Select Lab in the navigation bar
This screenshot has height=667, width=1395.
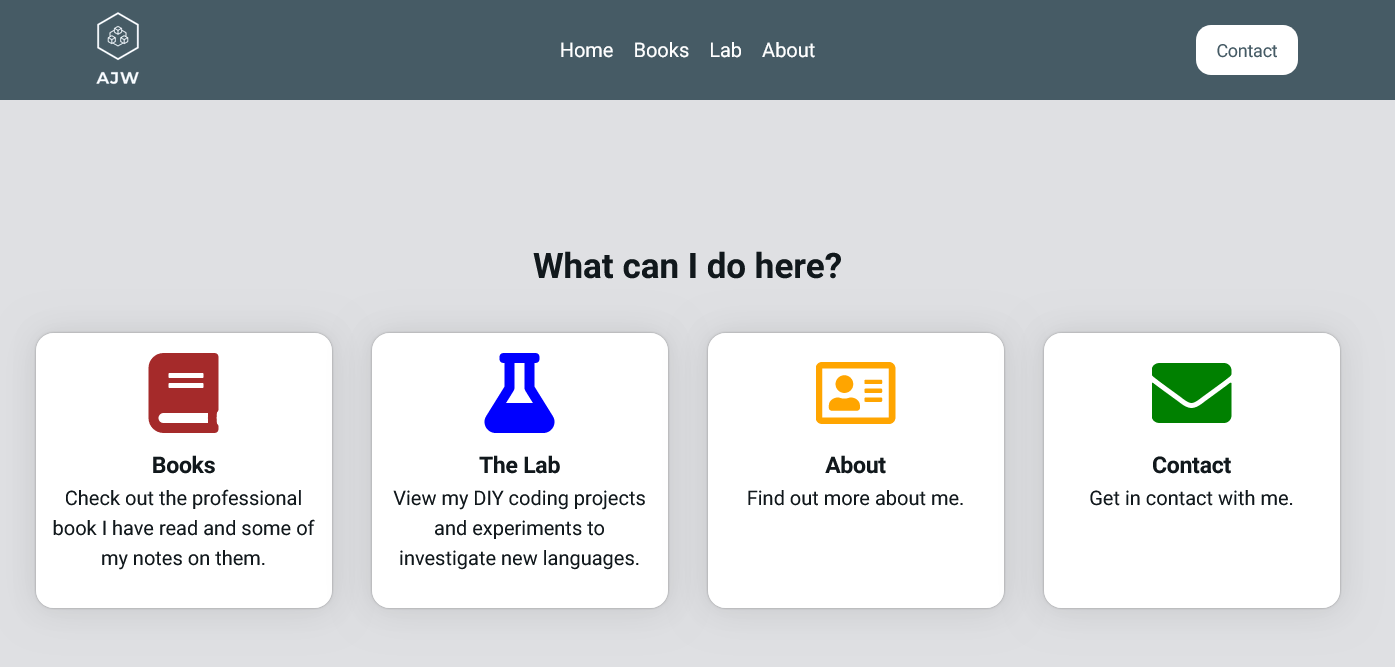[x=726, y=50]
